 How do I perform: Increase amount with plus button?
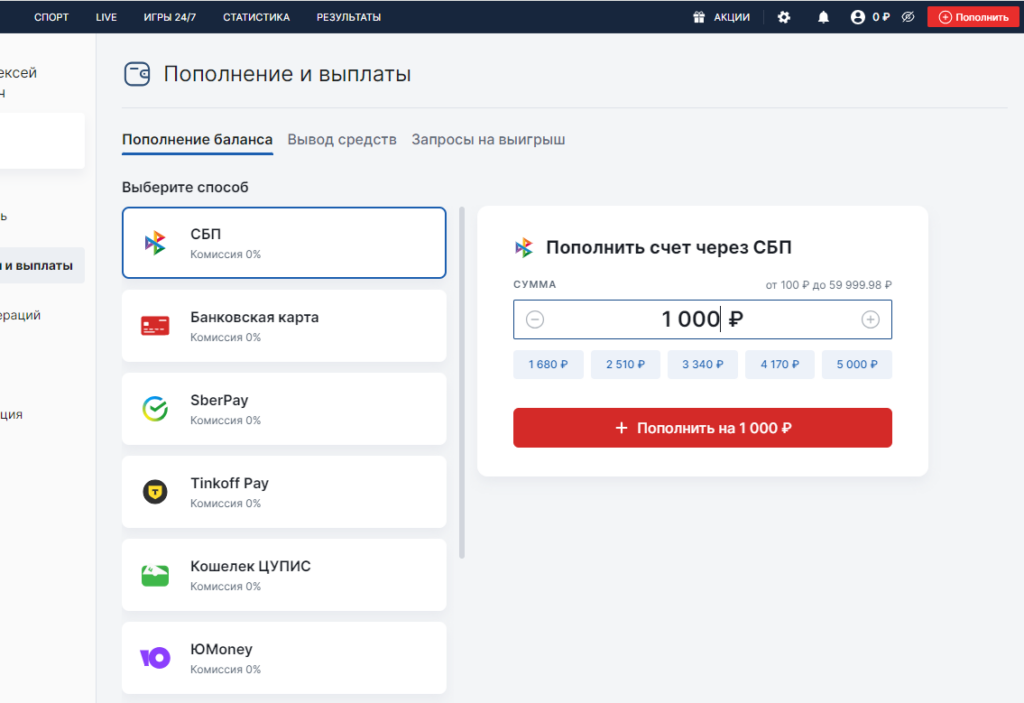pyautogui.click(x=870, y=319)
